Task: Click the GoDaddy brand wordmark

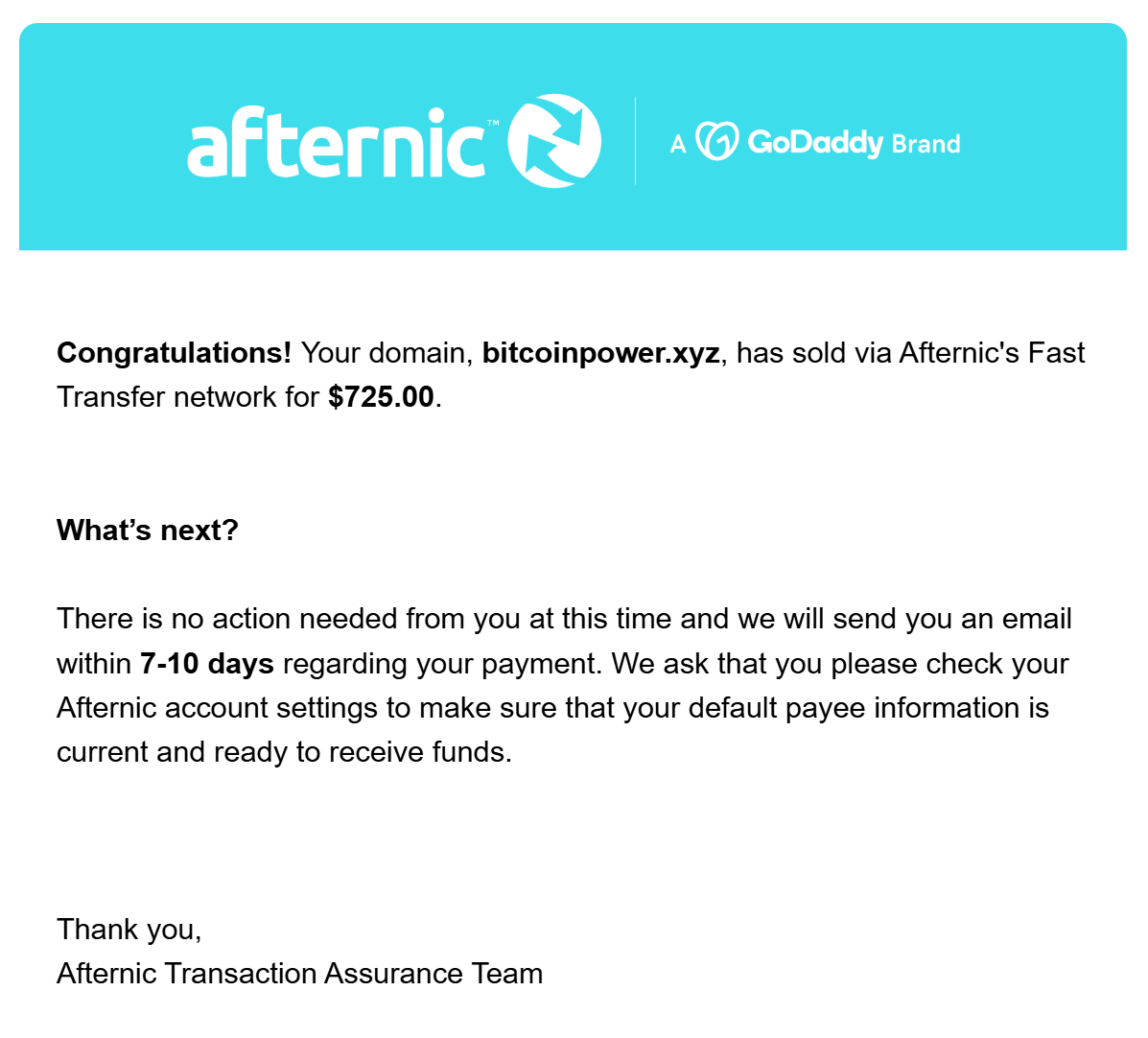Action: click(815, 143)
